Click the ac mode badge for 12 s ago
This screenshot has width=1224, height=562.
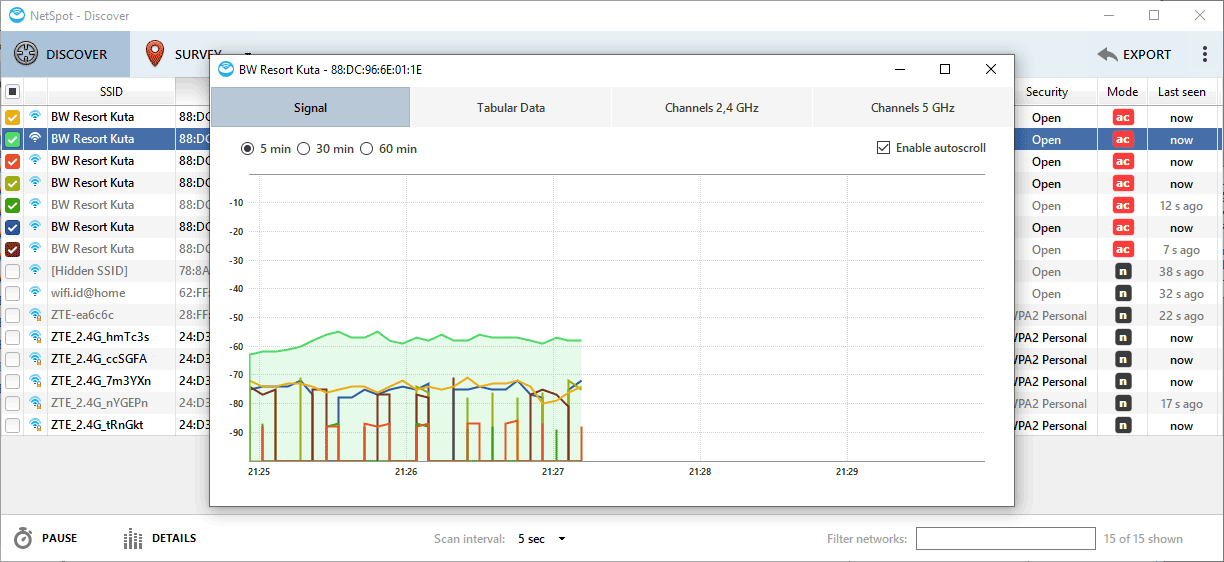1123,205
